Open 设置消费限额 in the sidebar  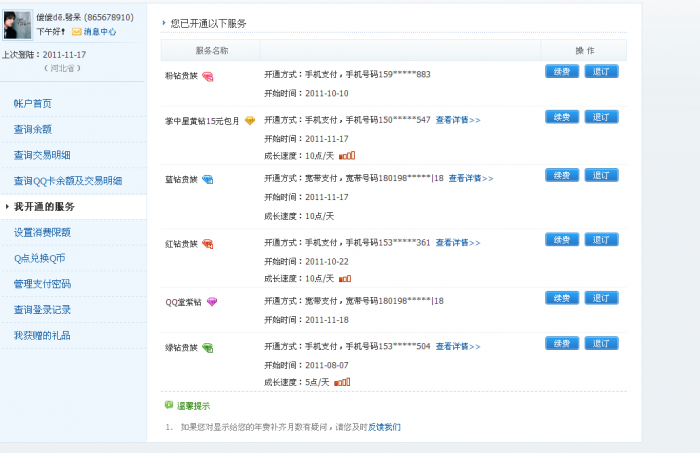coord(42,233)
